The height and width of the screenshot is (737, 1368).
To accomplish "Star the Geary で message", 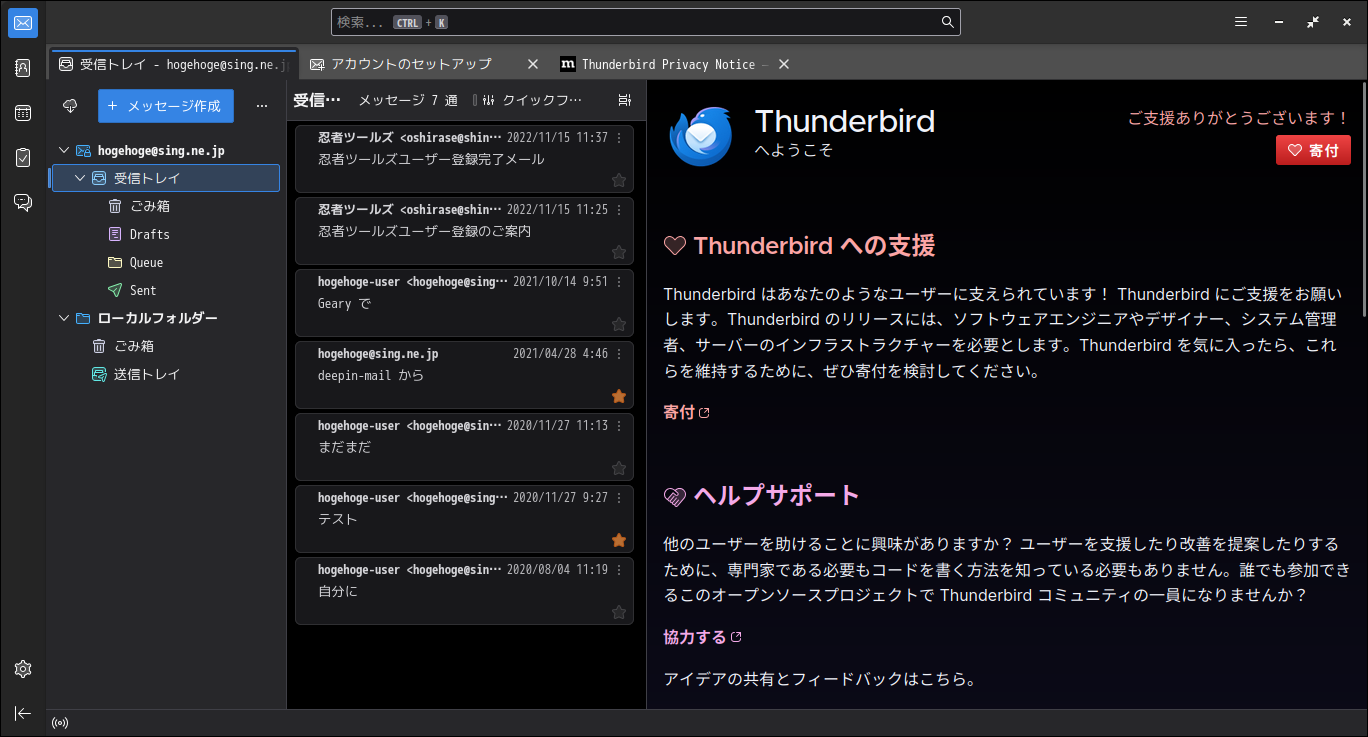I will [x=619, y=325].
